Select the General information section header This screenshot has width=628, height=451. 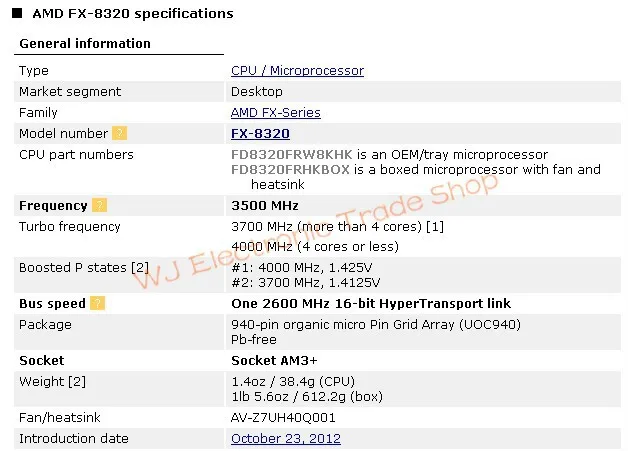pyautogui.click(x=85, y=43)
